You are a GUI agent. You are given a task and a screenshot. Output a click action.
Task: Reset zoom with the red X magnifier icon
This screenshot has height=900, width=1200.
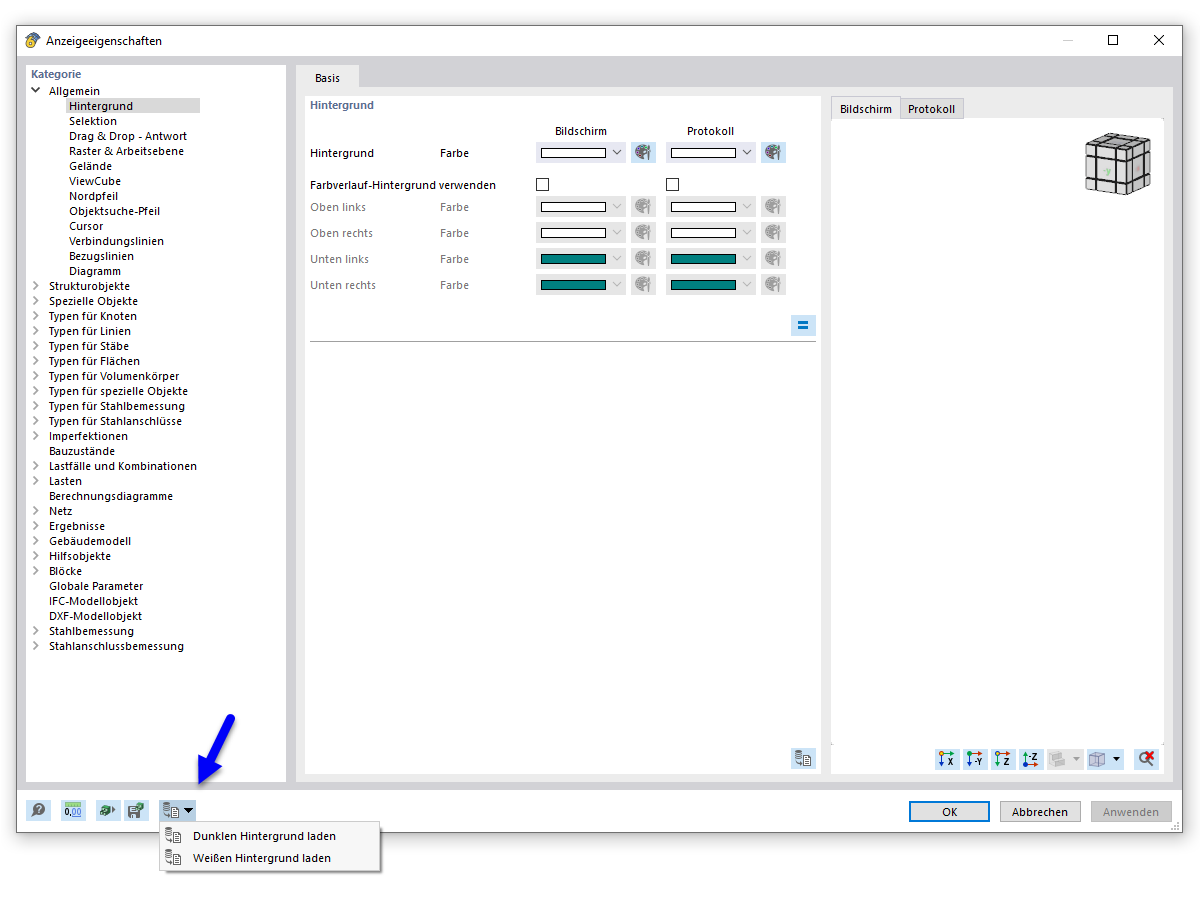point(1146,759)
